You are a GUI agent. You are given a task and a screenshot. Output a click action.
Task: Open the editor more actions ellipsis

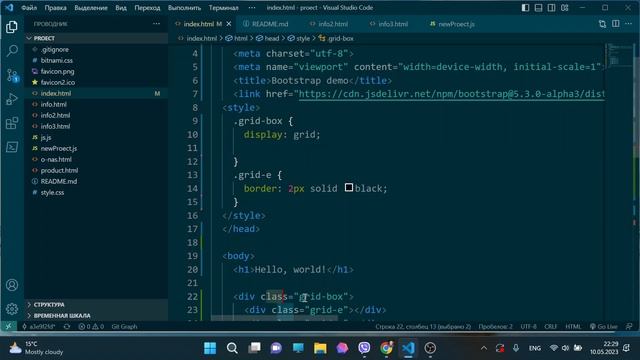[629, 24]
